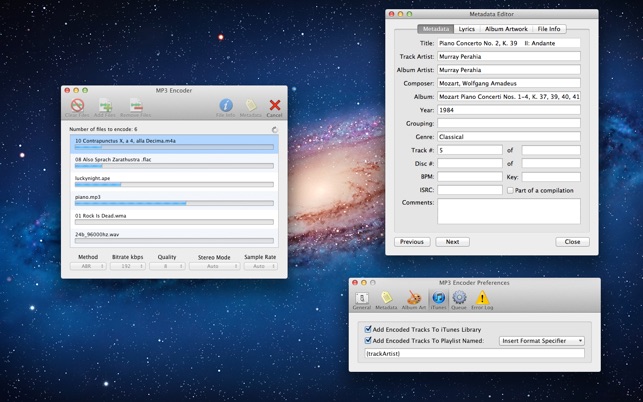643x402 pixels.
Task: Switch to the Album Artwork tab
Action: coord(507,29)
